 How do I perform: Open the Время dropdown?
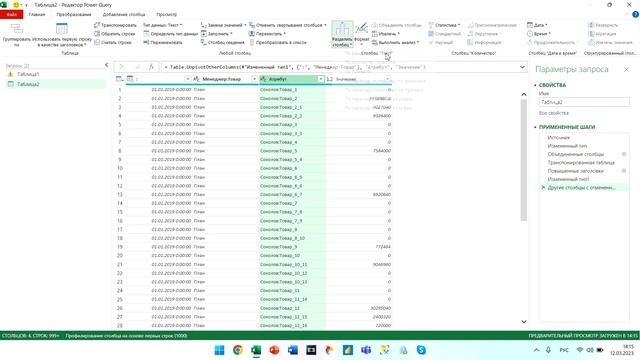click(x=539, y=34)
